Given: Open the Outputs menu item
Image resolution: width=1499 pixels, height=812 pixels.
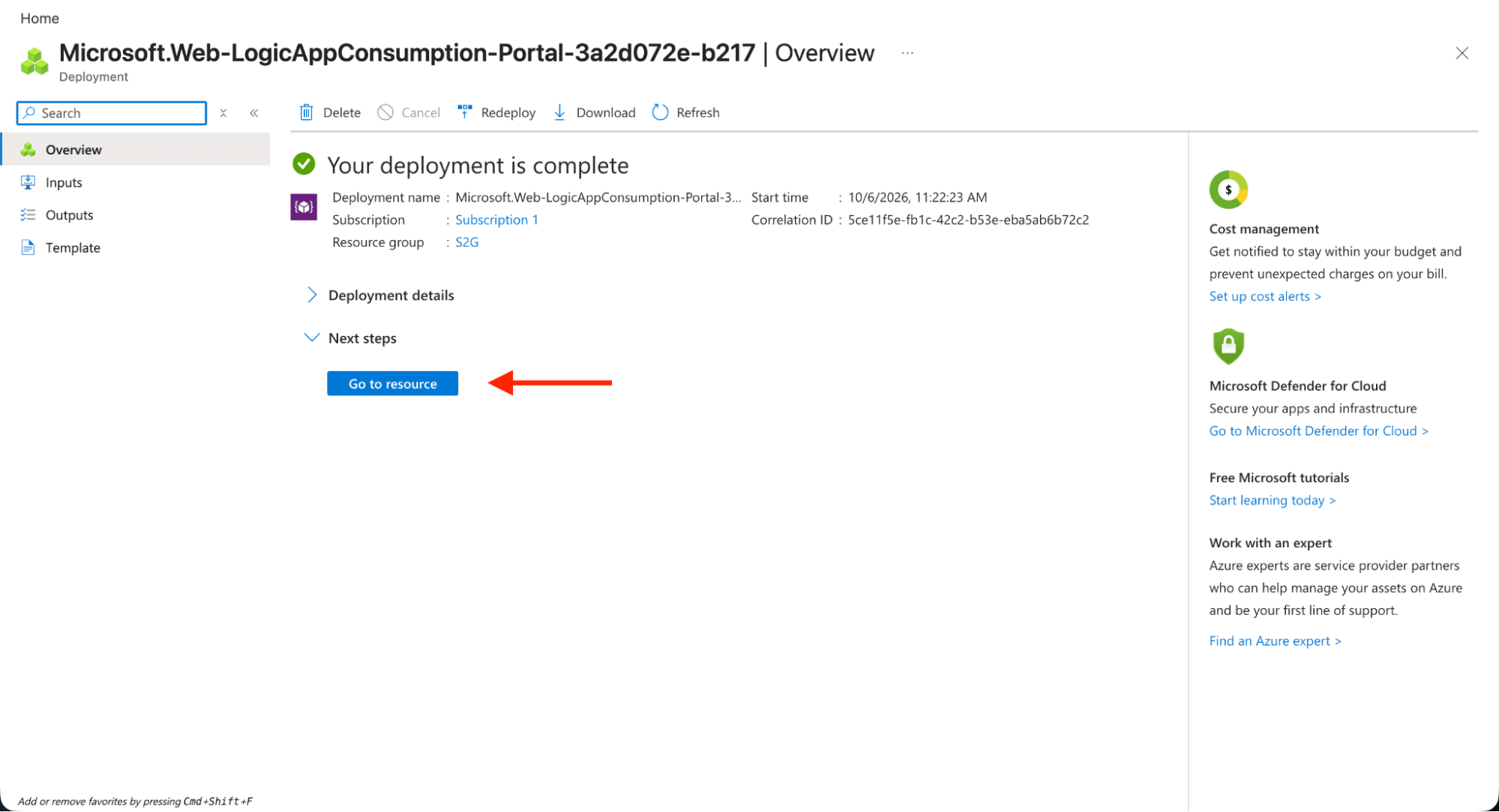Looking at the screenshot, I should coord(136,215).
